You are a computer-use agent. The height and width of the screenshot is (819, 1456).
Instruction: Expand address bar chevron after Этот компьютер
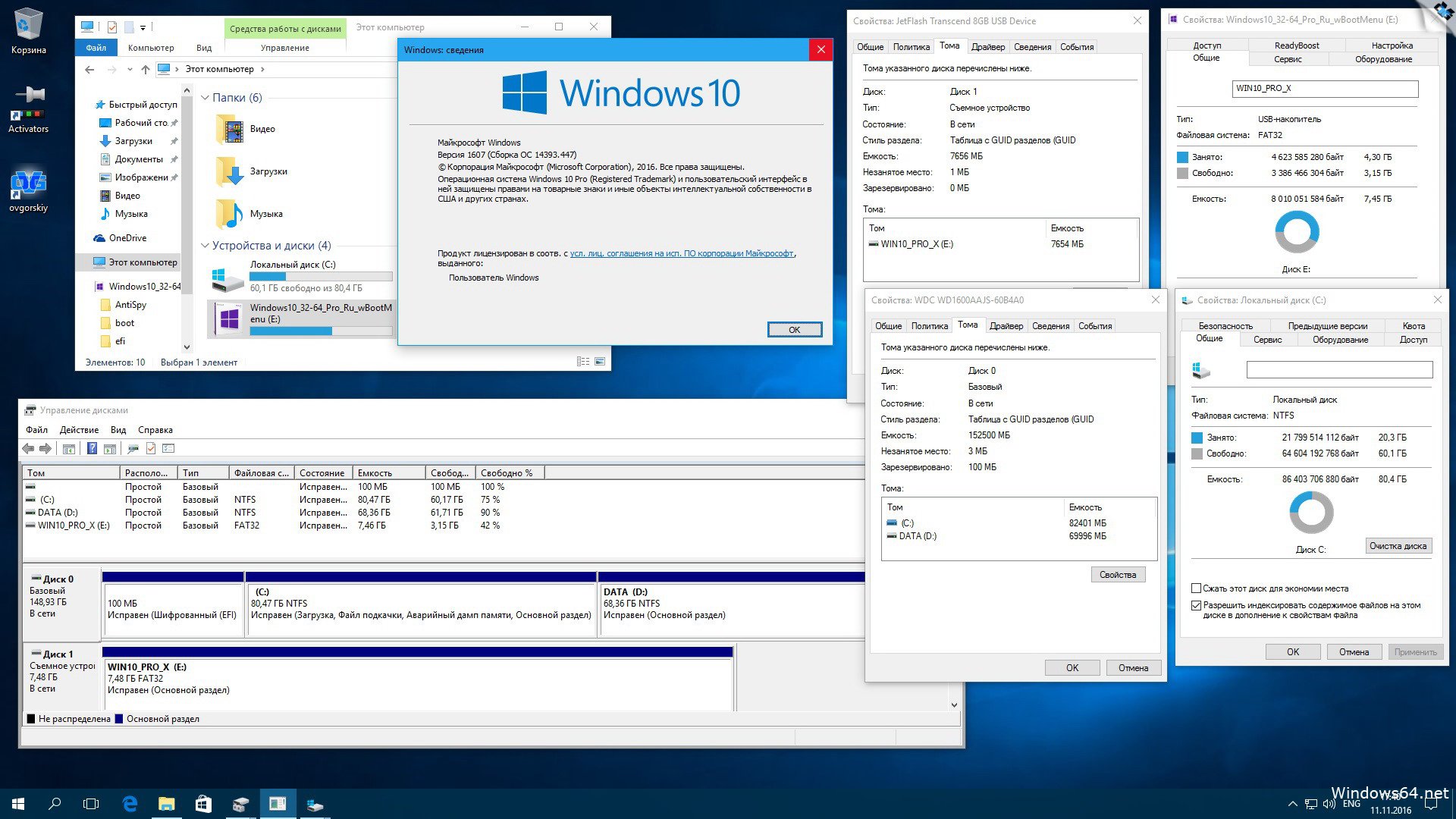pyautogui.click(x=262, y=69)
